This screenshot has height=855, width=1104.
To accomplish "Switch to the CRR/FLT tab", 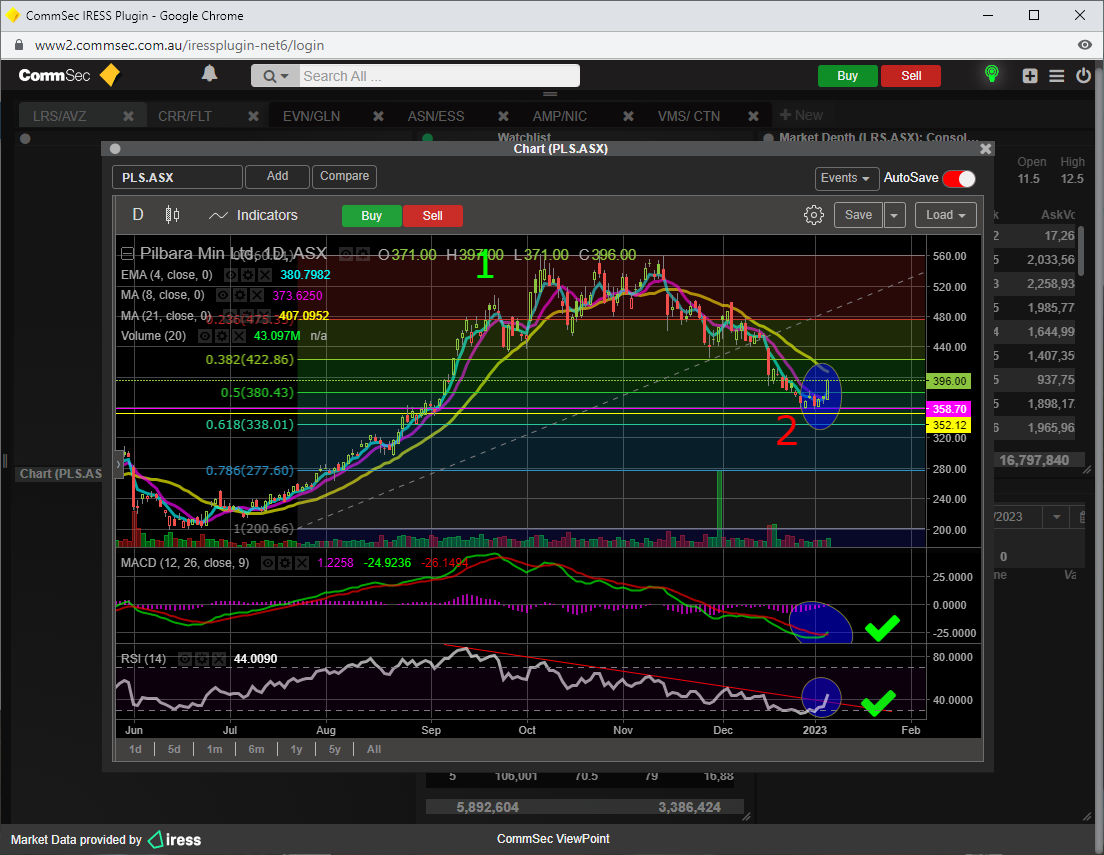I will 184,116.
